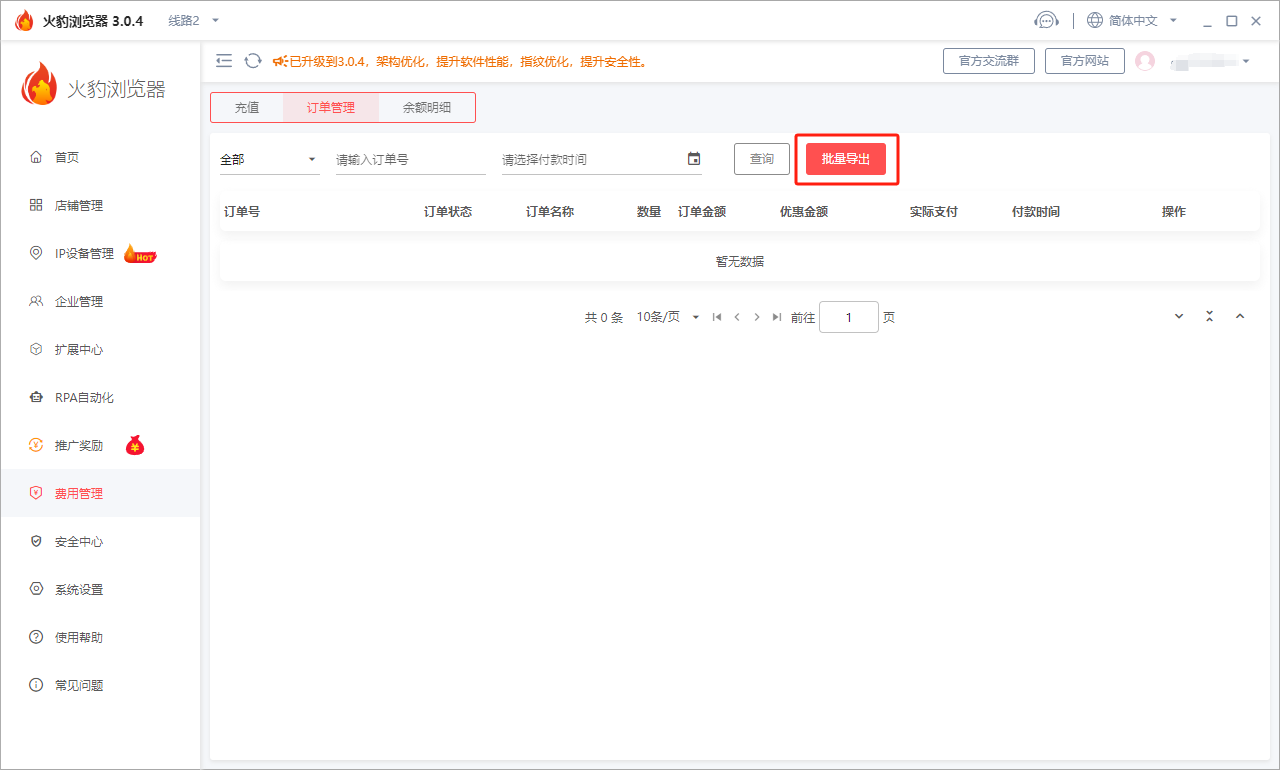Image resolution: width=1280 pixels, height=770 pixels.
Task: Open 店铺管理 in the sidebar
Action: [79, 206]
